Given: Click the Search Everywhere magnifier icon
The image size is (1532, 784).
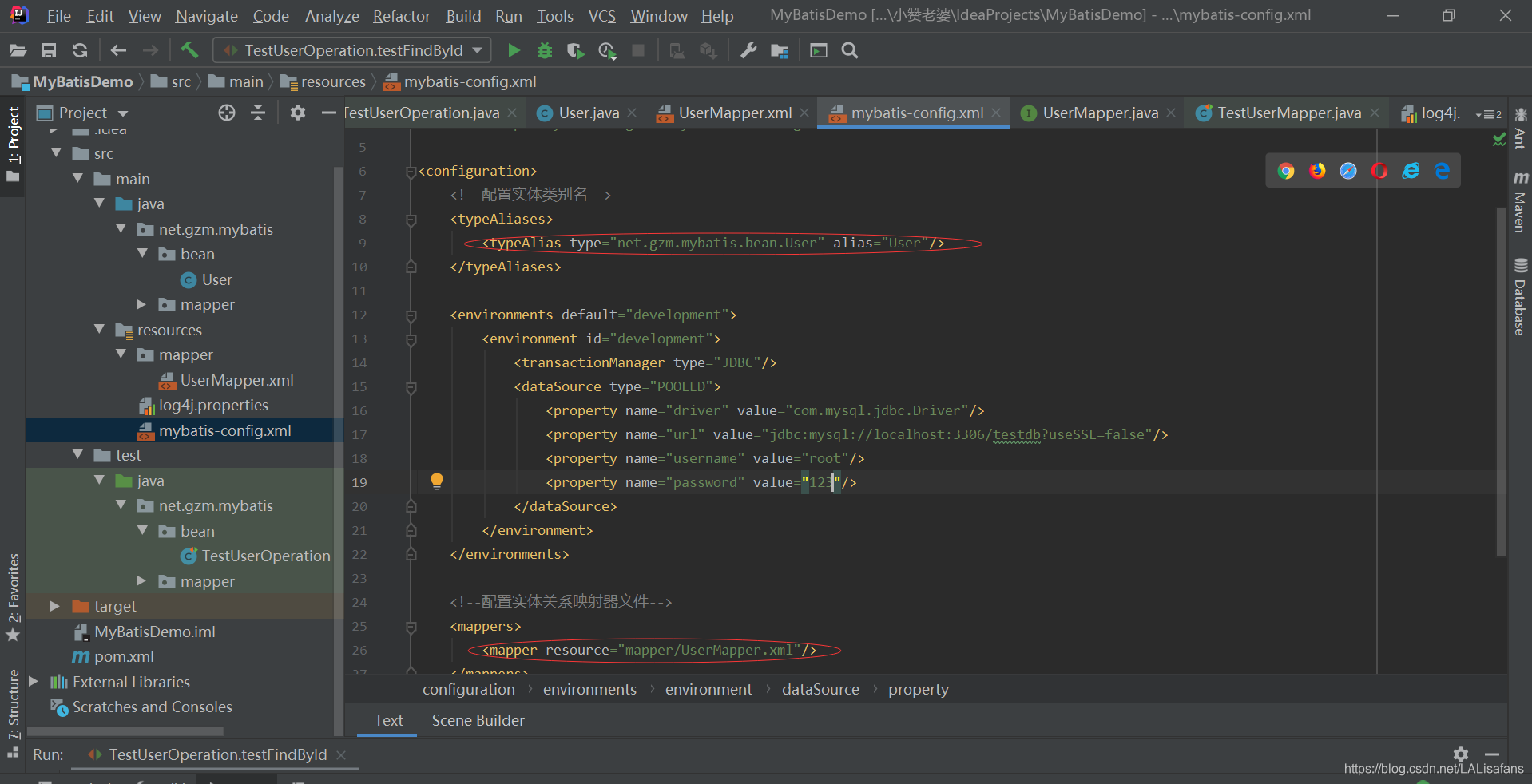Looking at the screenshot, I should pos(850,51).
